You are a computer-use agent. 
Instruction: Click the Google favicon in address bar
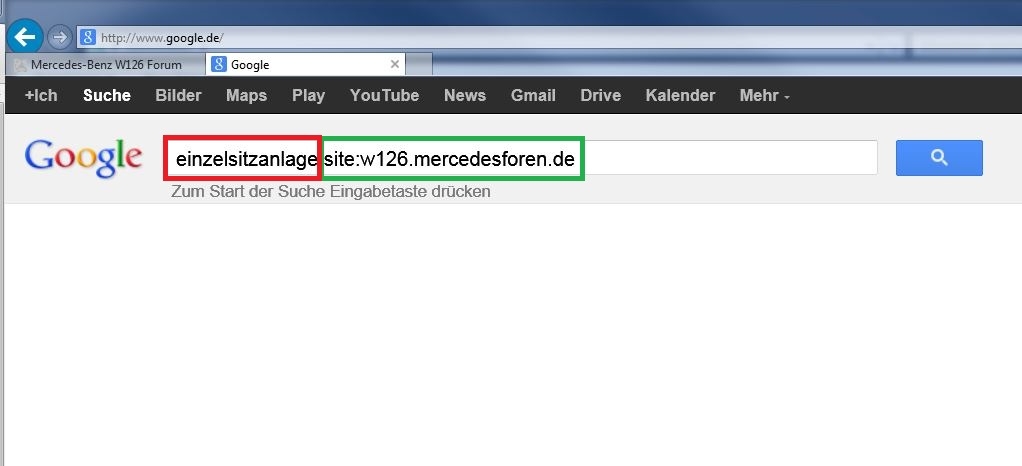(x=87, y=38)
